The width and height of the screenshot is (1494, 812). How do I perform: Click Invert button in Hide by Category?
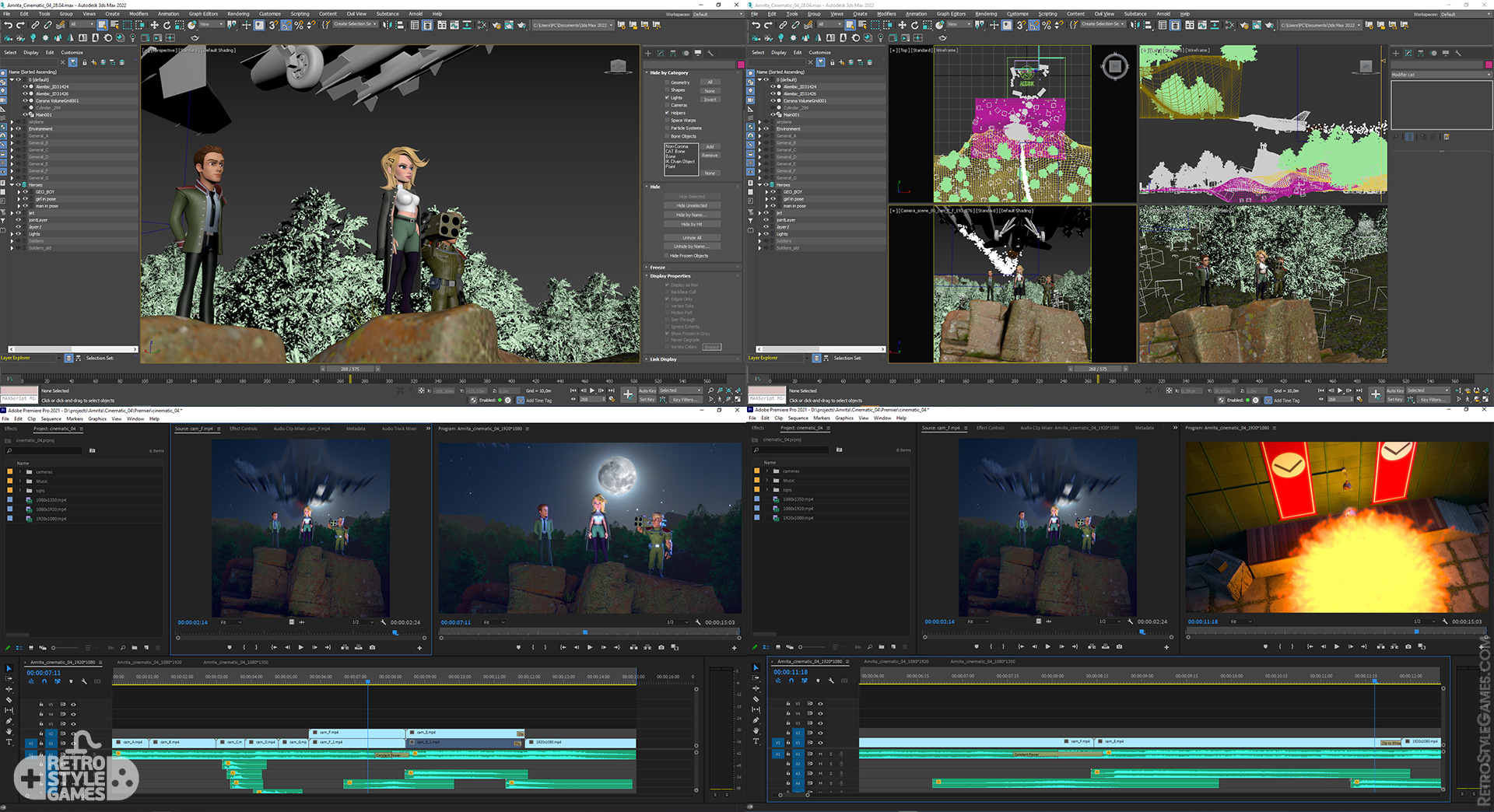coord(710,100)
